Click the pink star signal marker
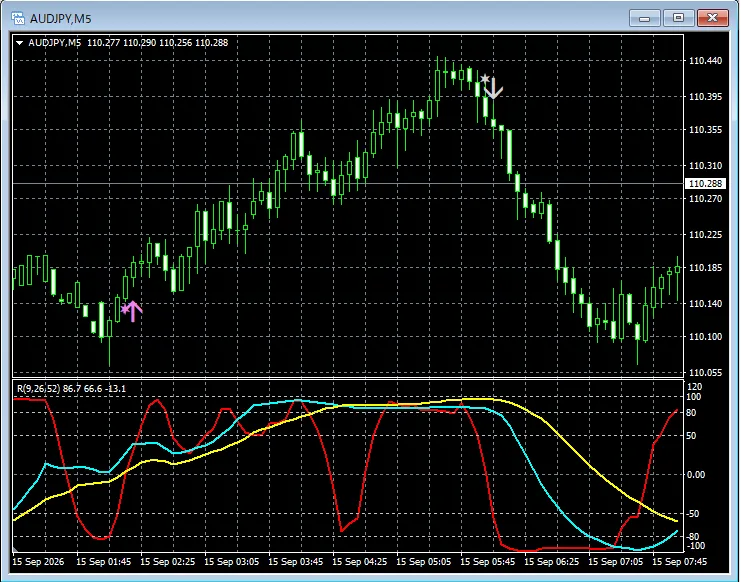Viewport: 741px width, 582px height. (x=125, y=309)
